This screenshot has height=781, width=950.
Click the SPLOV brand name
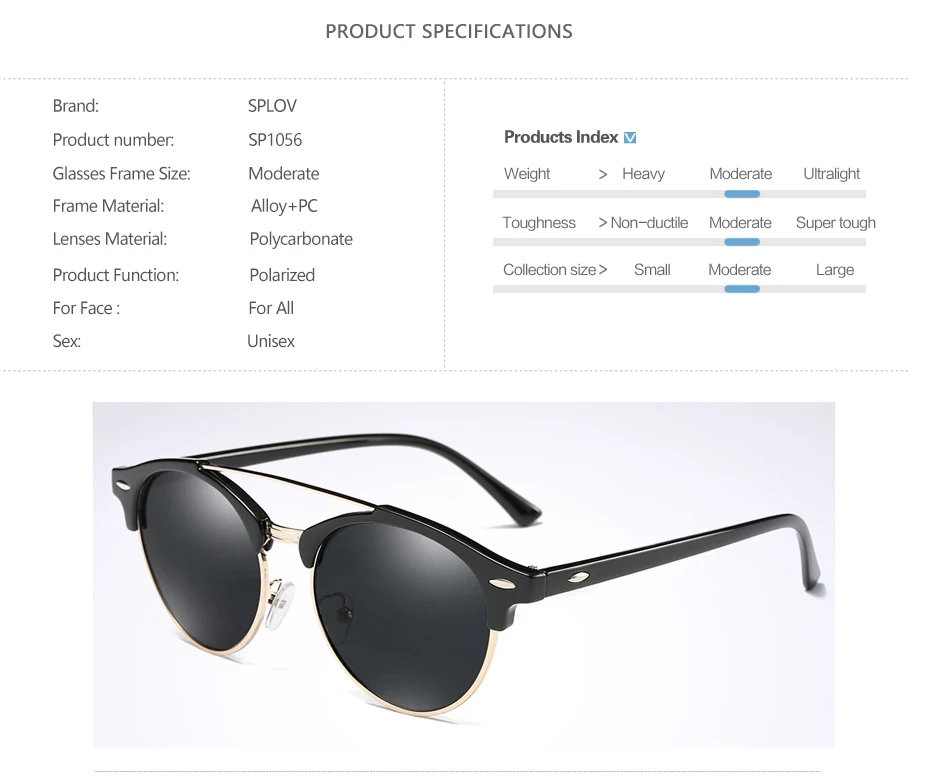click(272, 106)
